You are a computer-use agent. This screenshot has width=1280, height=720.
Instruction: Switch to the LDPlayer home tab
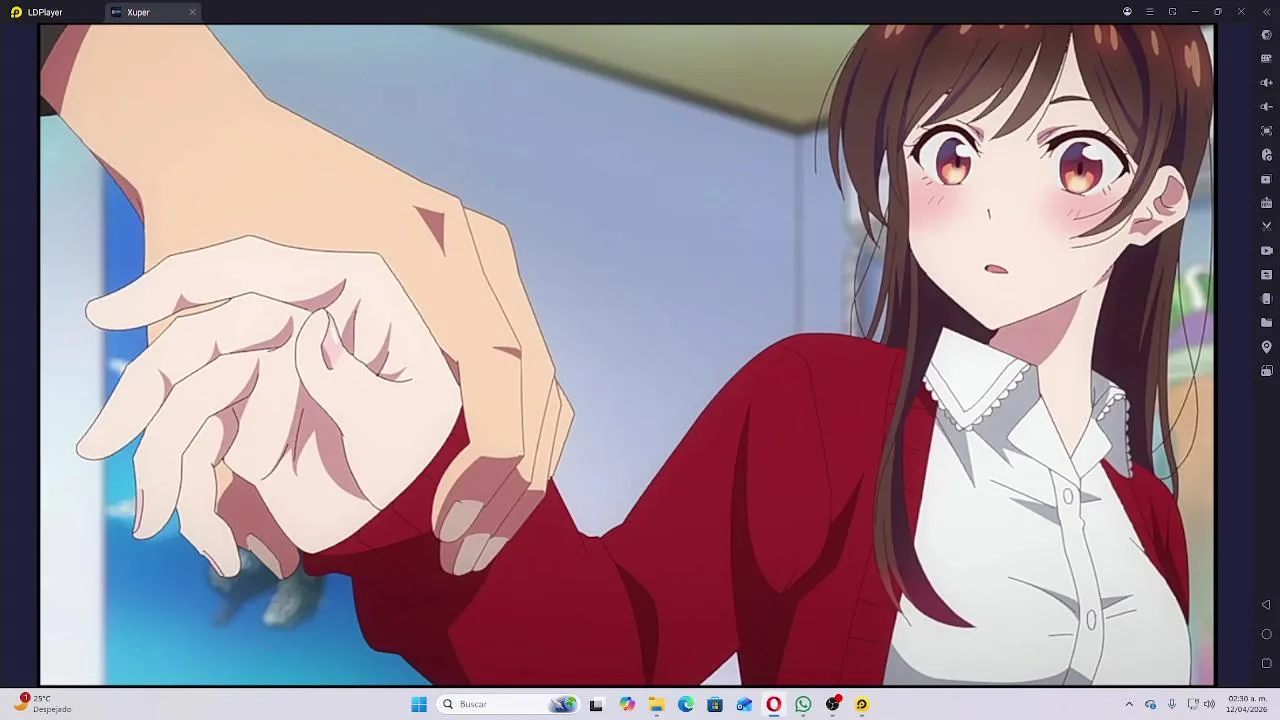[x=37, y=12]
